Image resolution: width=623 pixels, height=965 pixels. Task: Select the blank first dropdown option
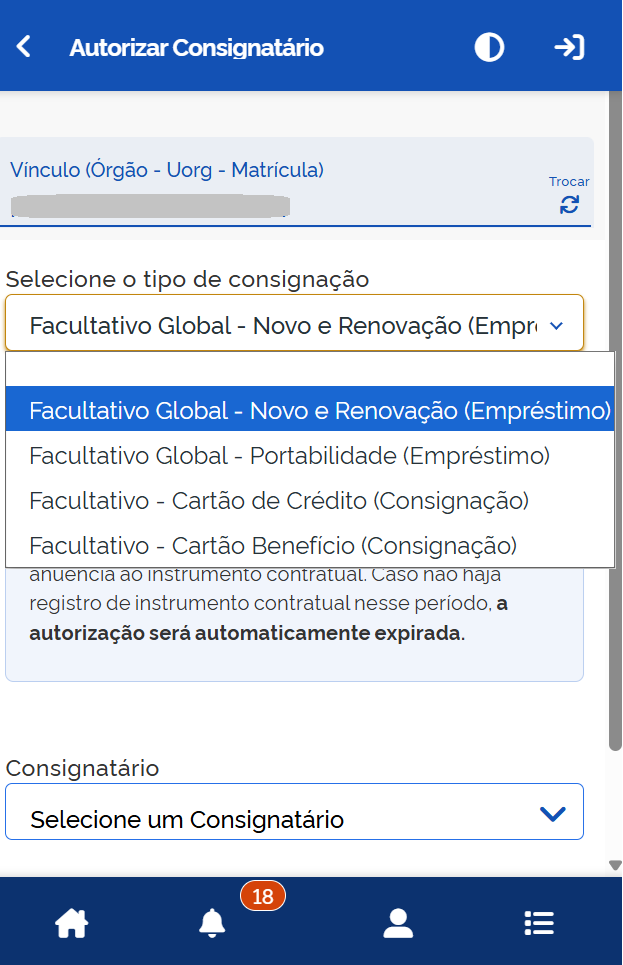coord(310,369)
